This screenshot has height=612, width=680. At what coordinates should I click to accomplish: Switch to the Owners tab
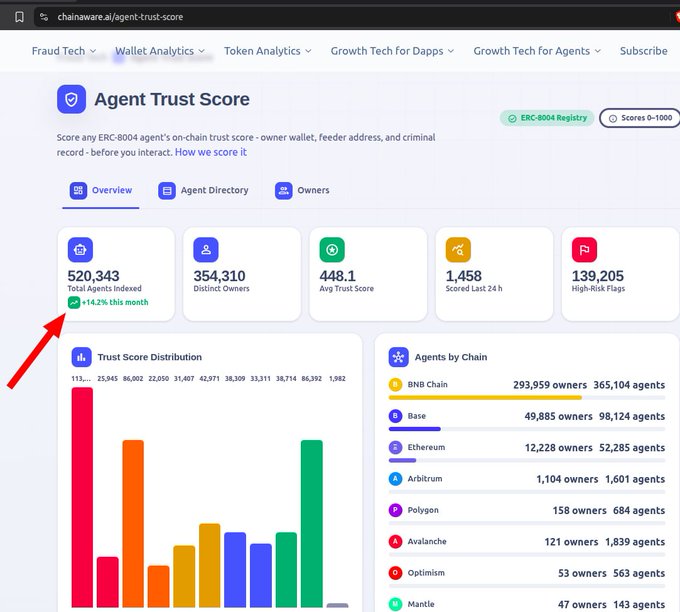(x=302, y=190)
